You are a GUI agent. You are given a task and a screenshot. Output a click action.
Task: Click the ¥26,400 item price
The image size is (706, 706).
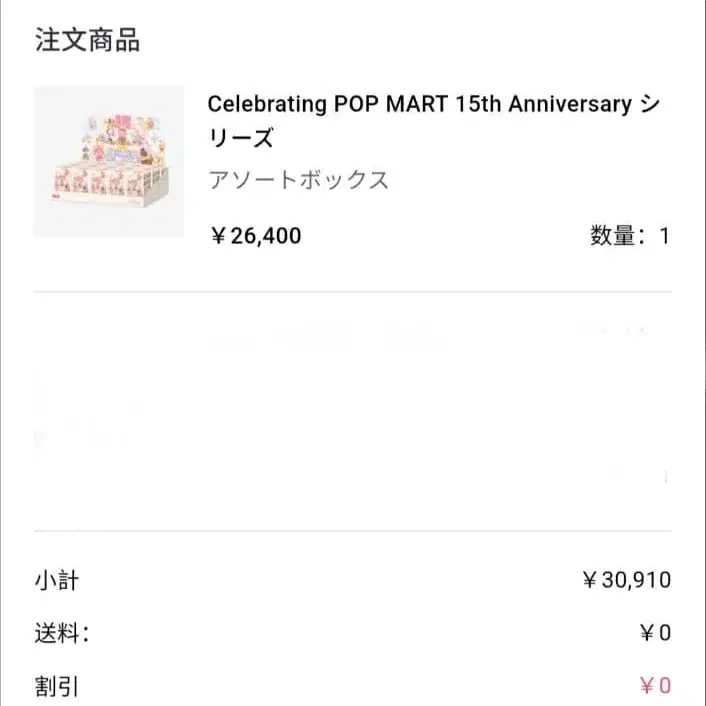tap(255, 236)
